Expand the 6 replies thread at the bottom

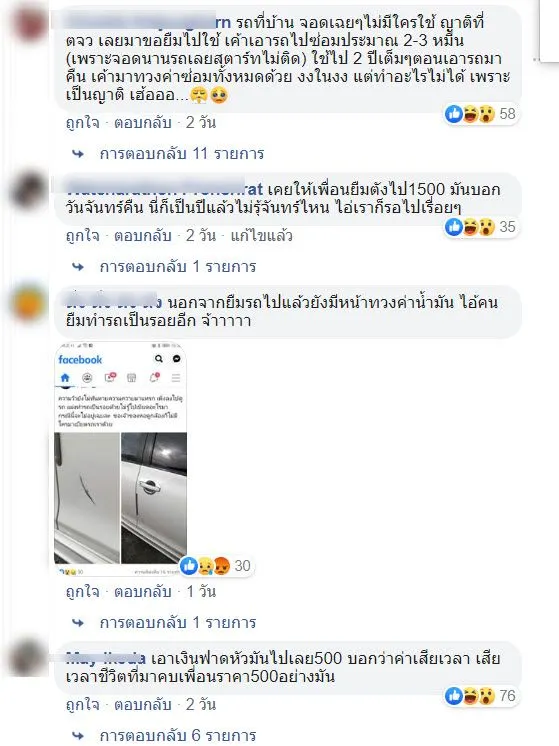click(x=177, y=736)
